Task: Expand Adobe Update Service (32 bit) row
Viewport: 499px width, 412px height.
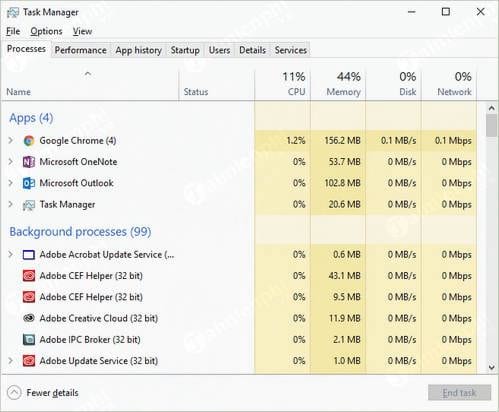Action: pyautogui.click(x=11, y=361)
